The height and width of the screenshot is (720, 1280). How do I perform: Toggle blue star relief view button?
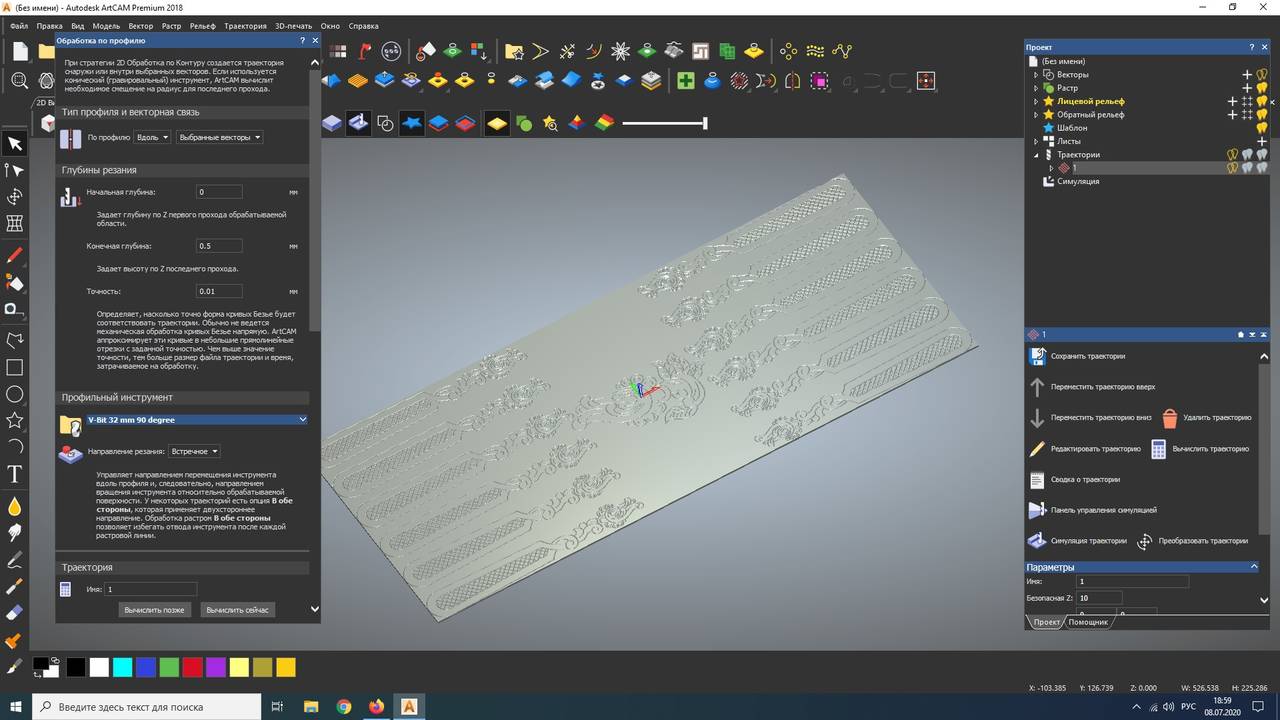(x=412, y=123)
